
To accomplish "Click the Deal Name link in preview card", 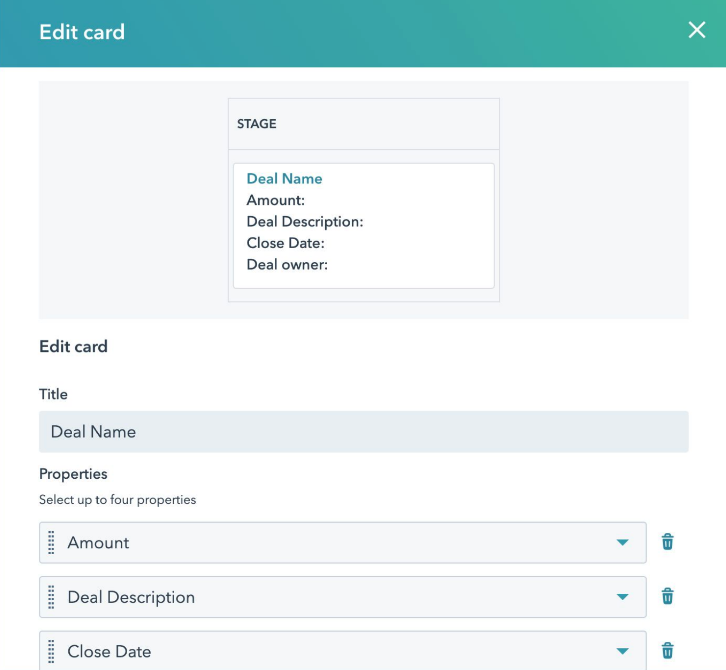I will (284, 179).
